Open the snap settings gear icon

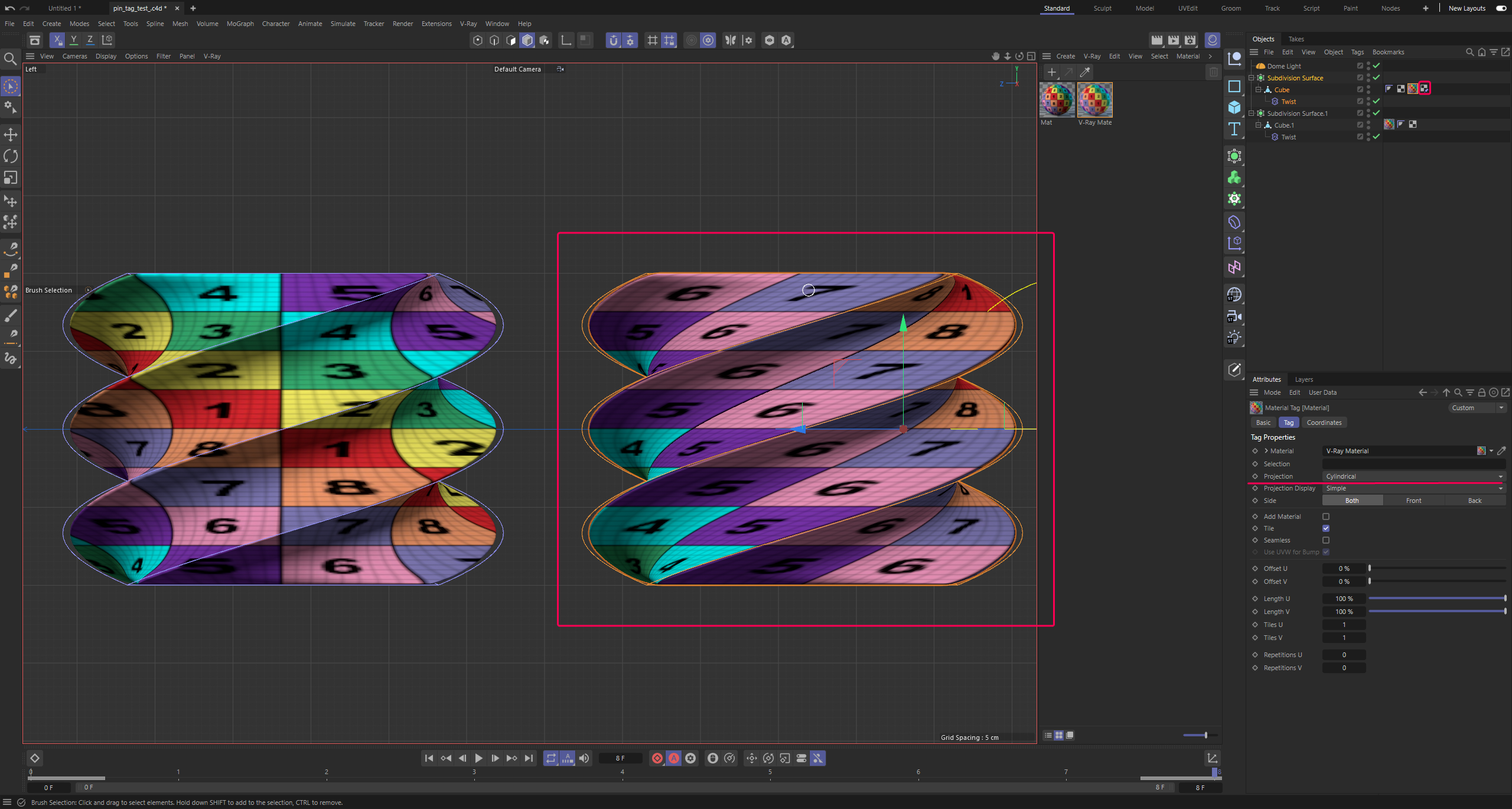pyautogui.click(x=630, y=40)
